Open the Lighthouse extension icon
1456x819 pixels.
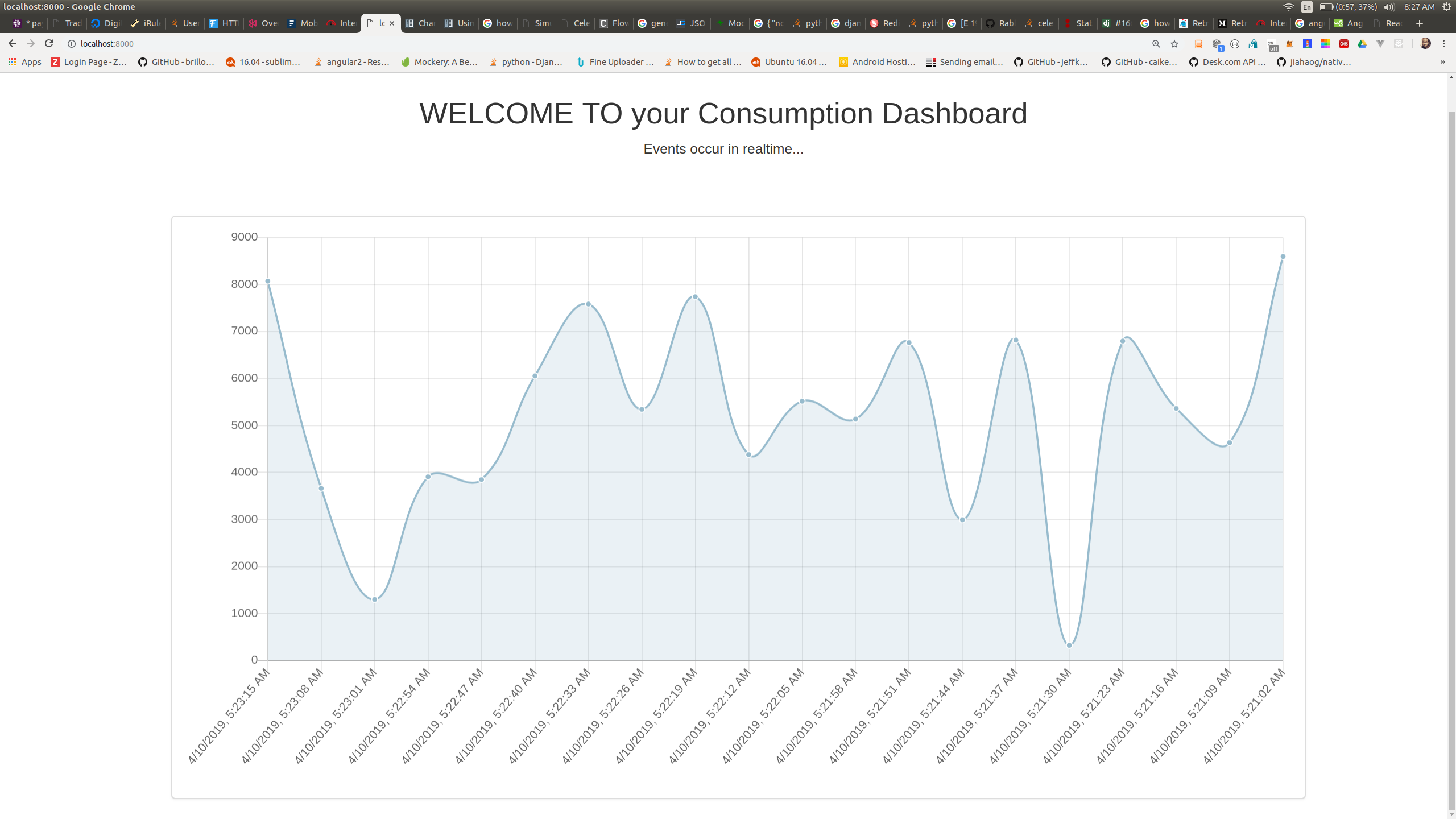(x=1308, y=44)
